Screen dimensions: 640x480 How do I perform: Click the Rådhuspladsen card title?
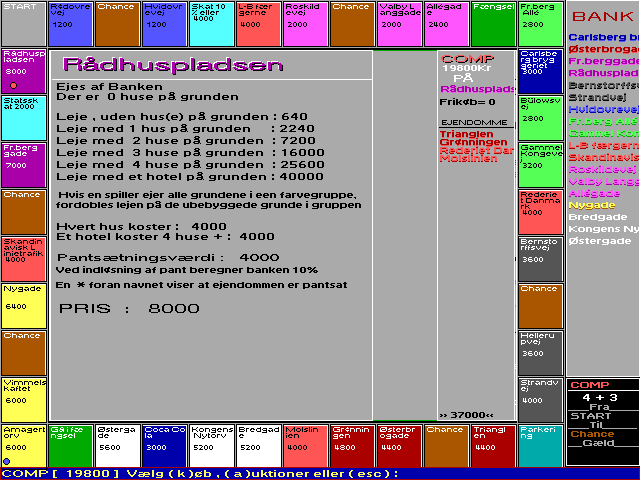click(173, 65)
